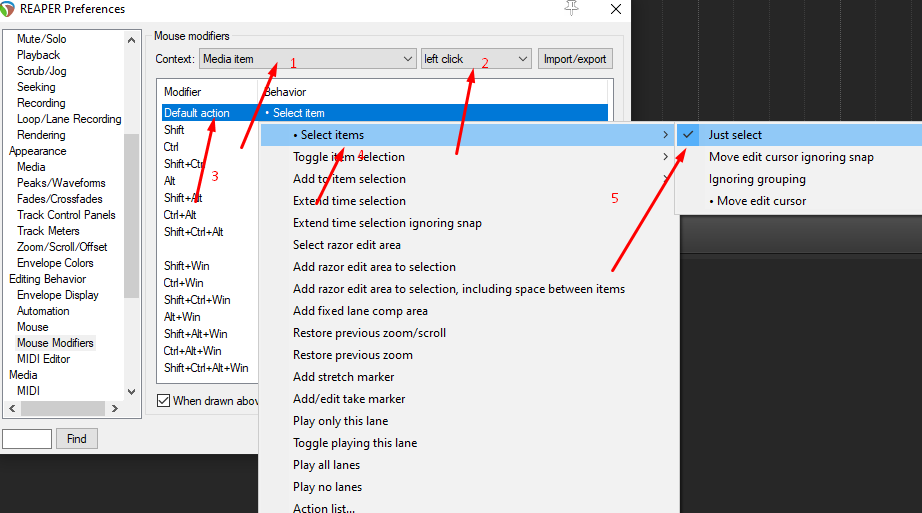Choose razor edit area including space between items
Screen dimensions: 922x513
pyautogui.click(x=468, y=289)
